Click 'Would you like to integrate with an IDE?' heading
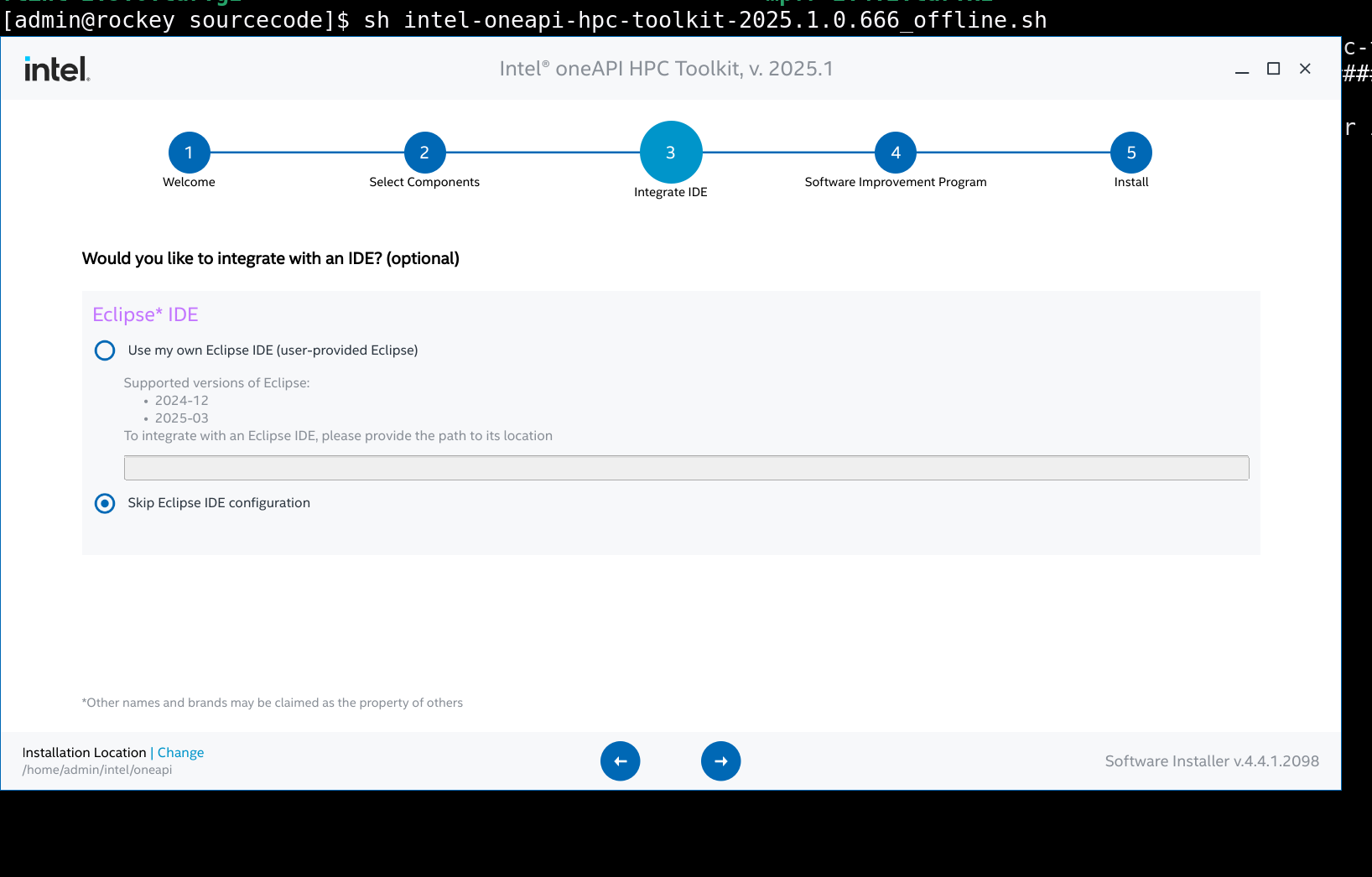 tap(271, 258)
